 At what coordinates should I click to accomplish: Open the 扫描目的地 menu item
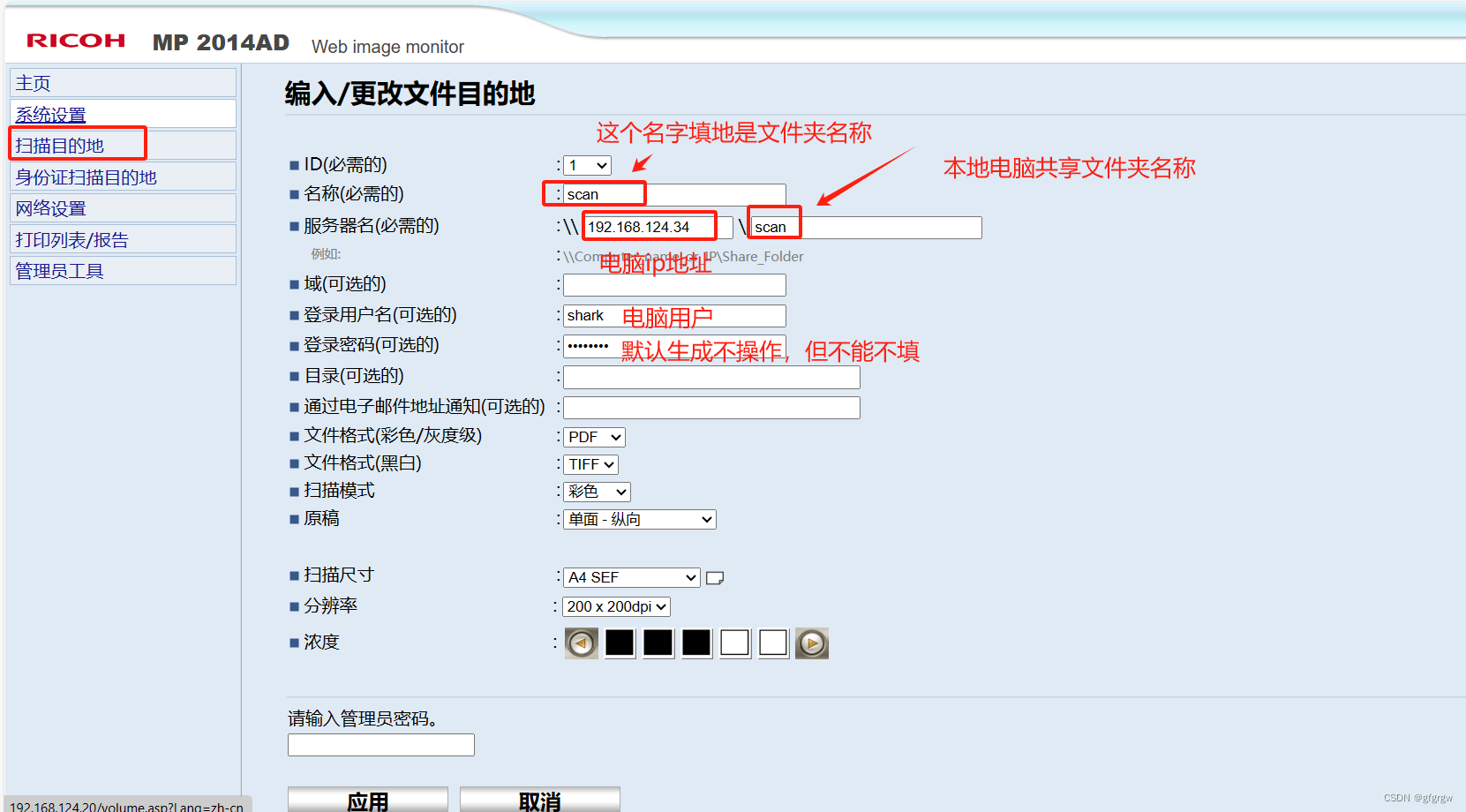[x=124, y=145]
